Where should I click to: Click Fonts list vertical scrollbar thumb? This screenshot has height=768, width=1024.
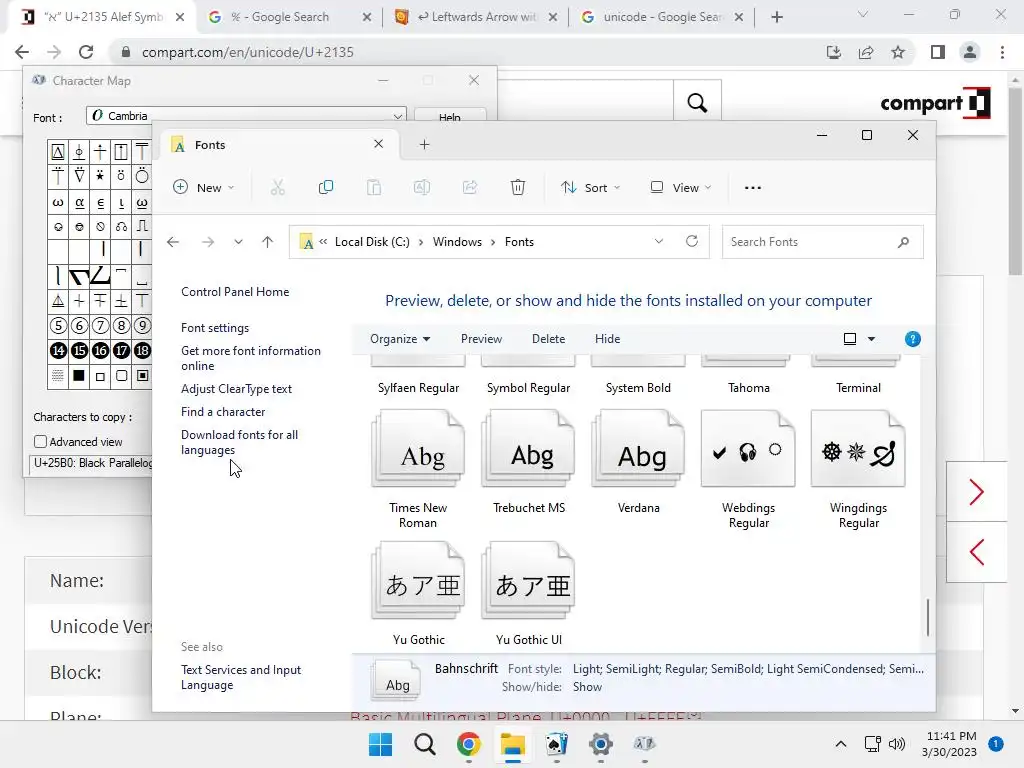(927, 618)
